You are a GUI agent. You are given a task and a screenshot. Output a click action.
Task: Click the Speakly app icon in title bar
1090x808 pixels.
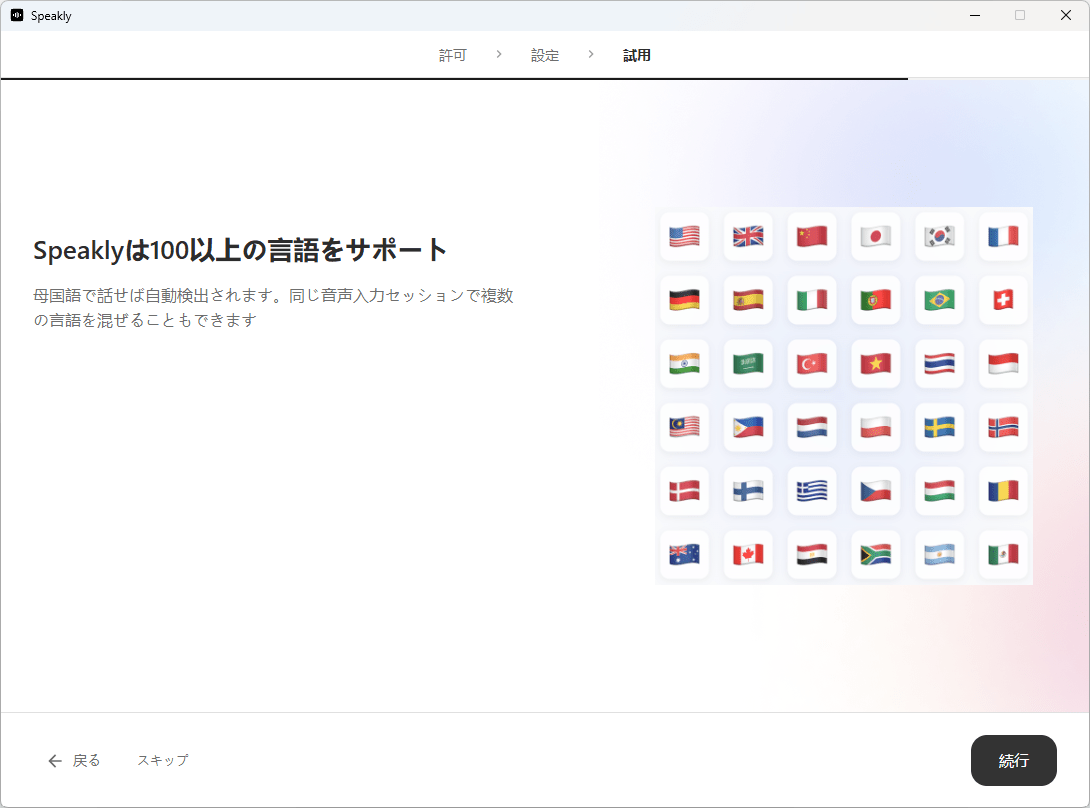(17, 16)
